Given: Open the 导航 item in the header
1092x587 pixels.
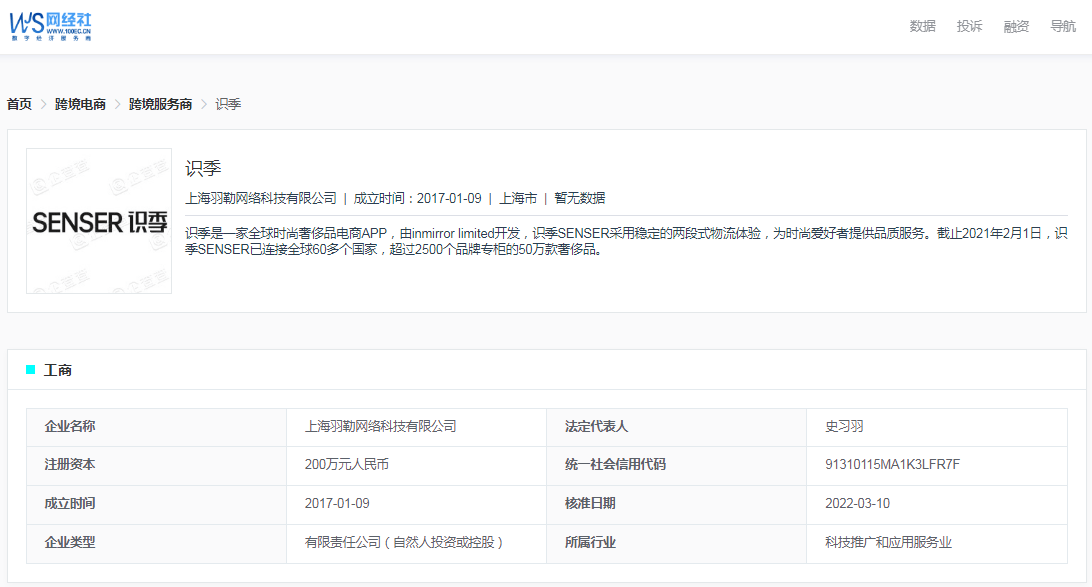Looking at the screenshot, I should point(1063,26).
